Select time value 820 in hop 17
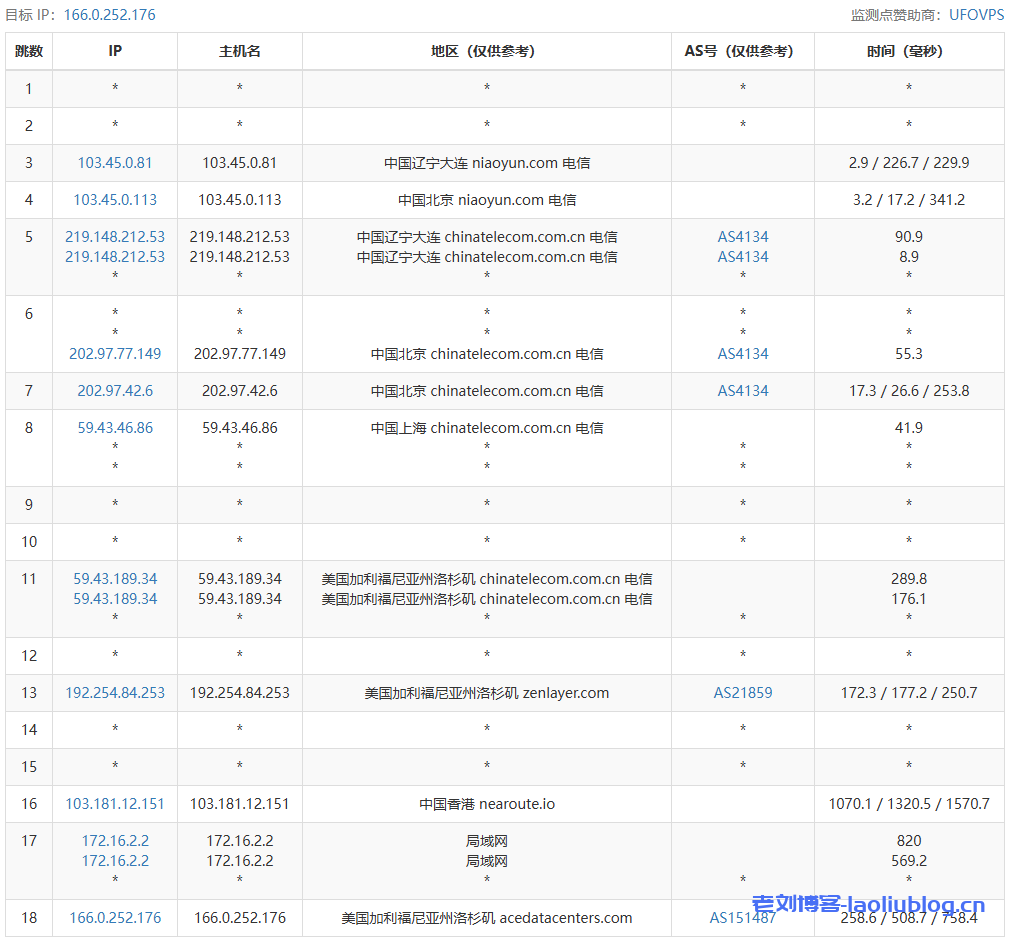Viewport: 1011px width, 942px height. (909, 841)
